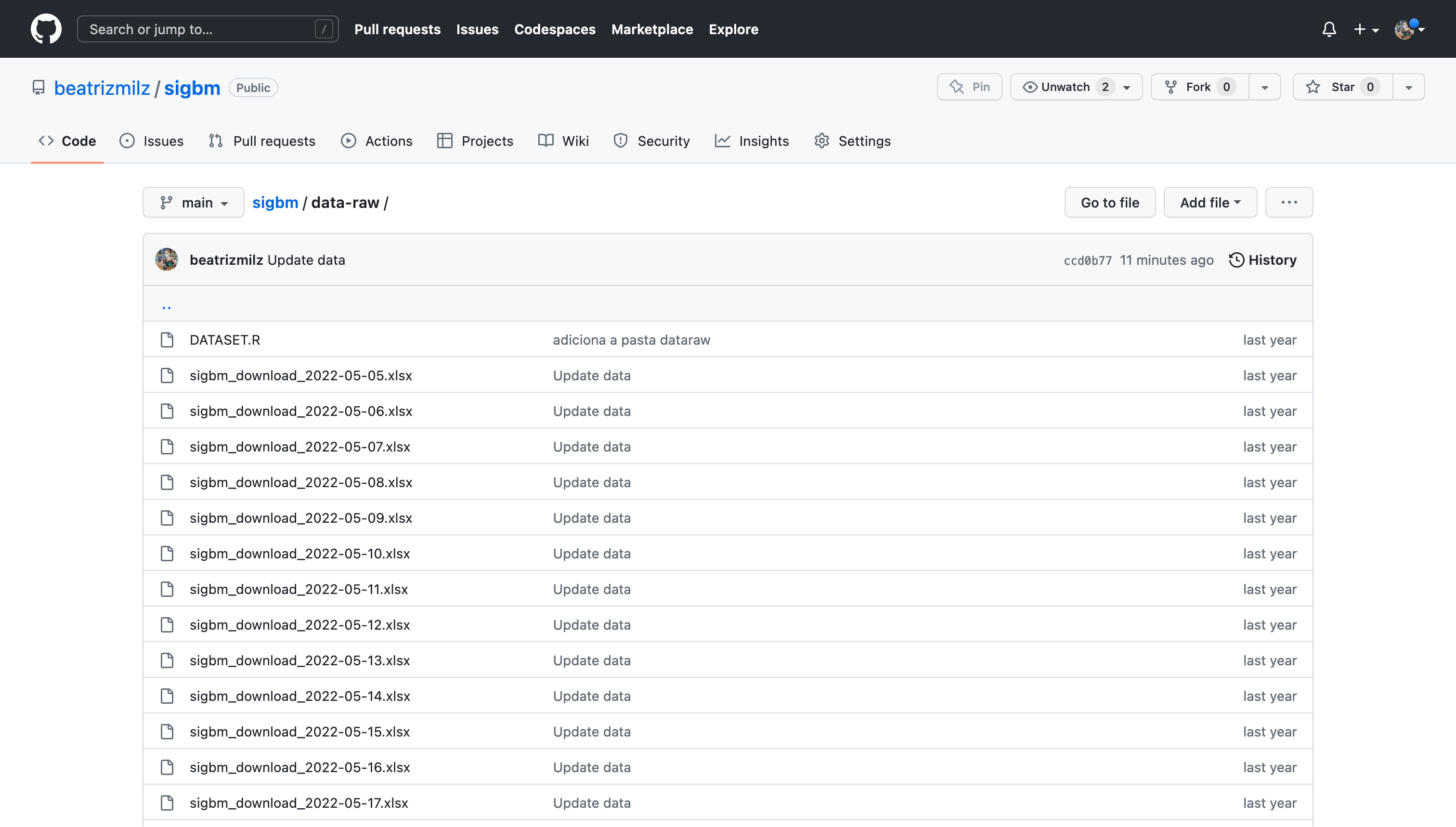This screenshot has width=1456, height=827.
Task: Expand the Fork options dropdown arrow
Action: coord(1264,87)
